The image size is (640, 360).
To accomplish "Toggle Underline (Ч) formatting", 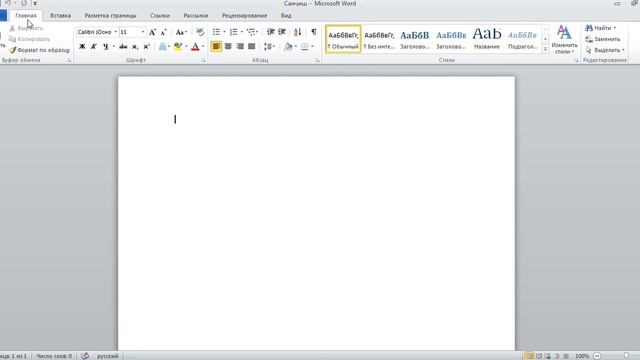I will pos(105,47).
